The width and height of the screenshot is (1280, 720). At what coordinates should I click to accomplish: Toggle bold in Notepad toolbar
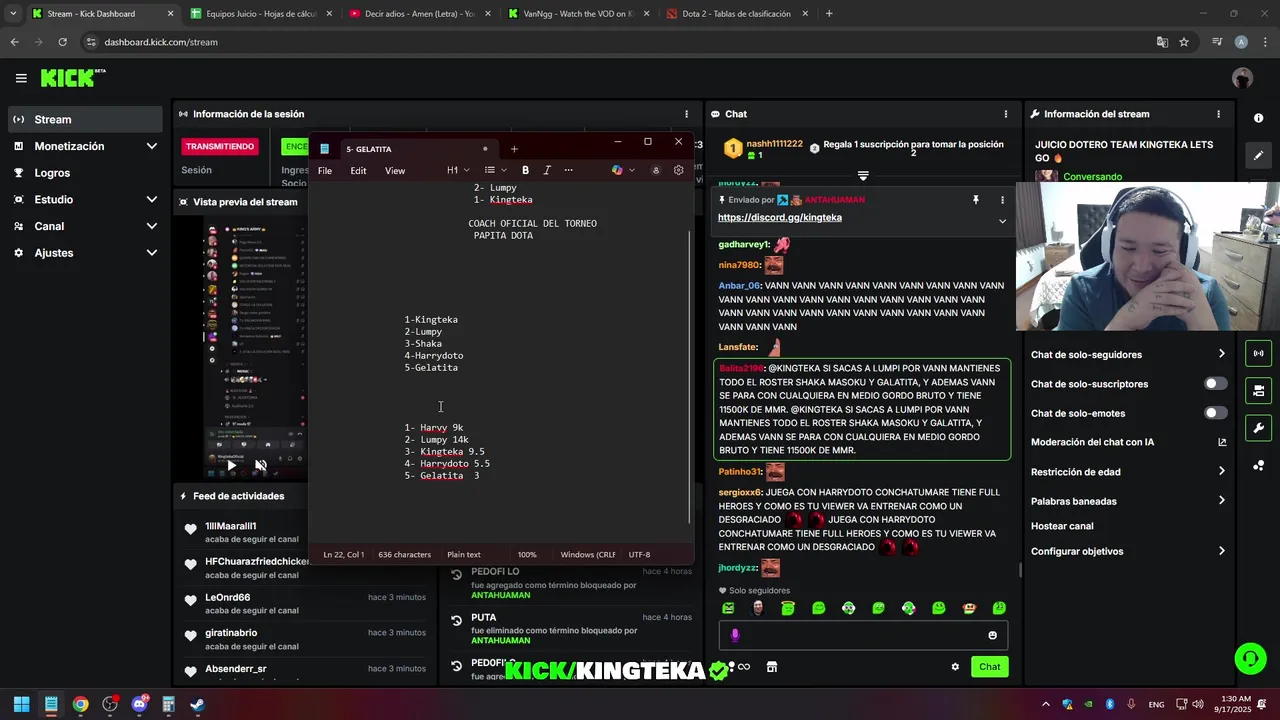[x=525, y=170]
